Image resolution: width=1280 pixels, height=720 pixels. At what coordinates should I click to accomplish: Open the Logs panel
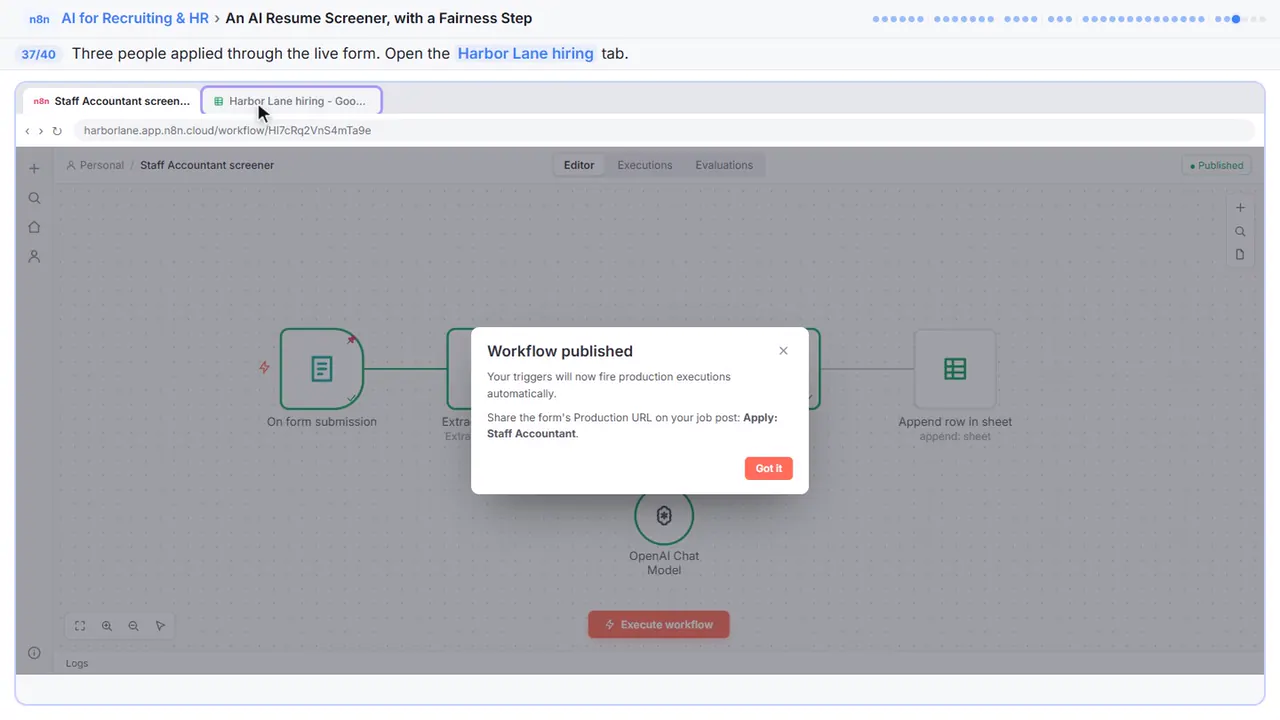77,663
